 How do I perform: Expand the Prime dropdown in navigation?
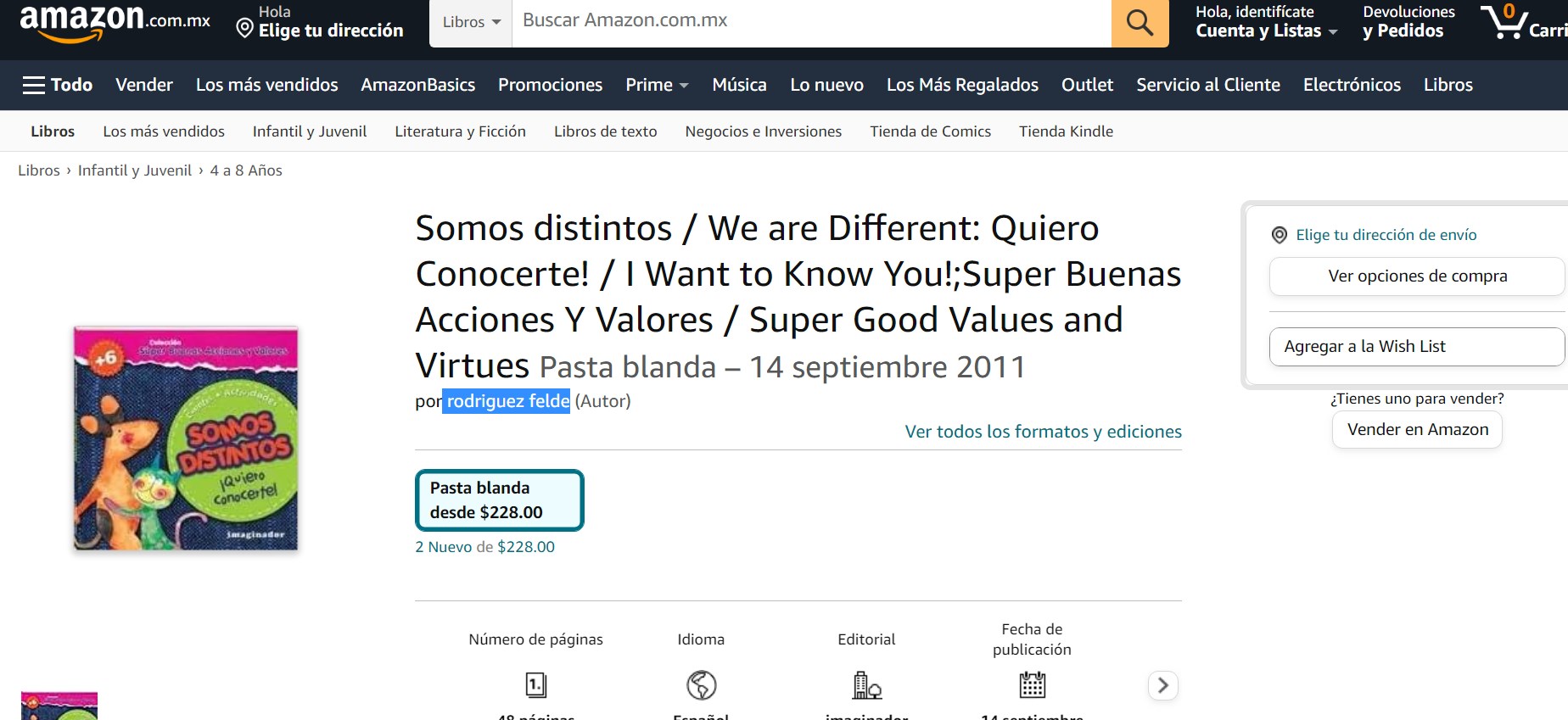pos(657,85)
